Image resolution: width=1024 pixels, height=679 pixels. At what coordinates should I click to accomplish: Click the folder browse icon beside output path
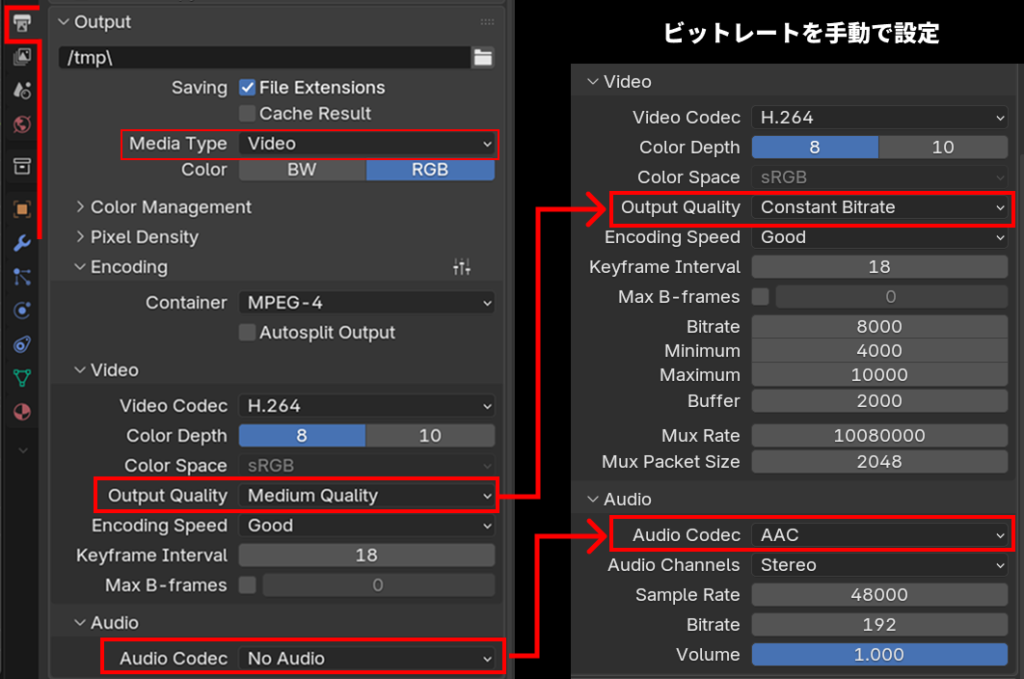483,58
